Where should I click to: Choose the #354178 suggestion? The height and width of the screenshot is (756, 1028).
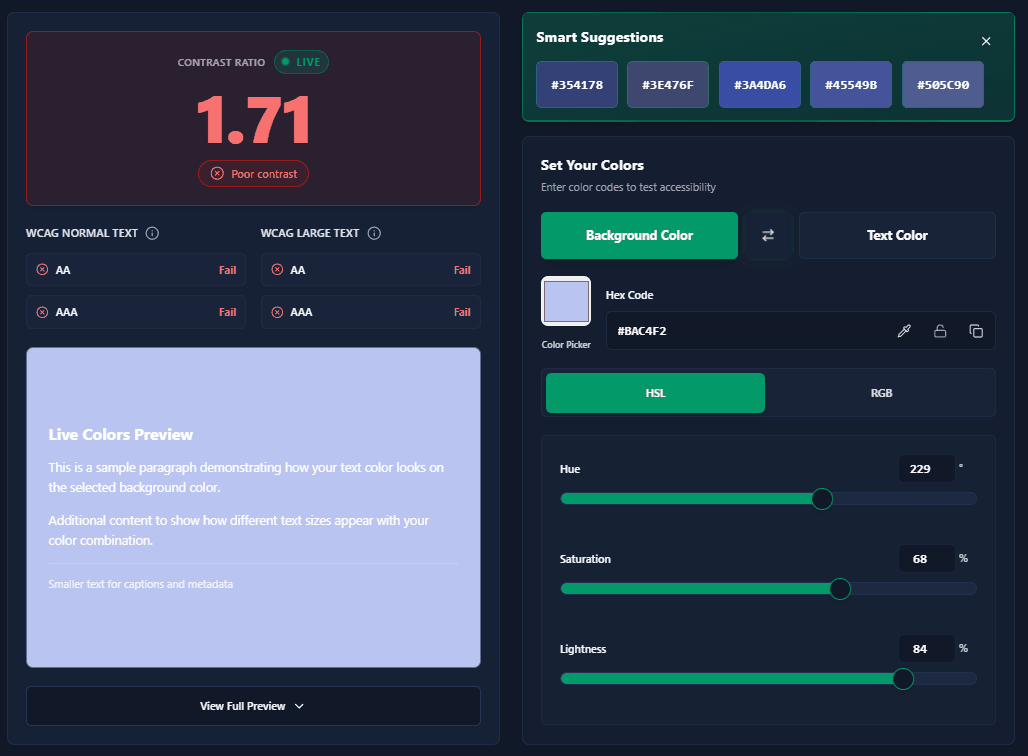click(576, 84)
